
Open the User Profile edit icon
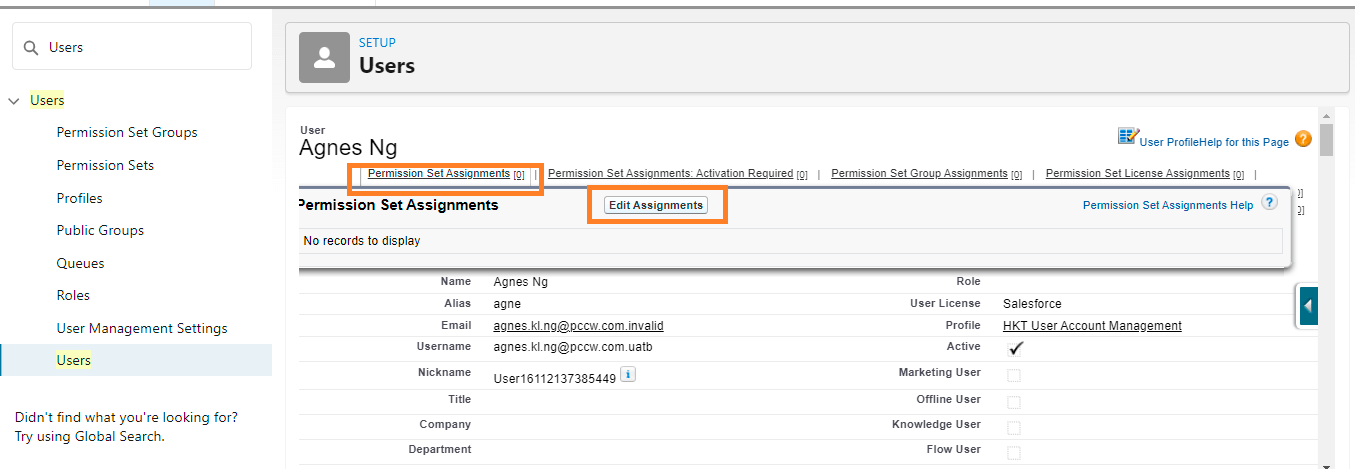coord(1128,136)
